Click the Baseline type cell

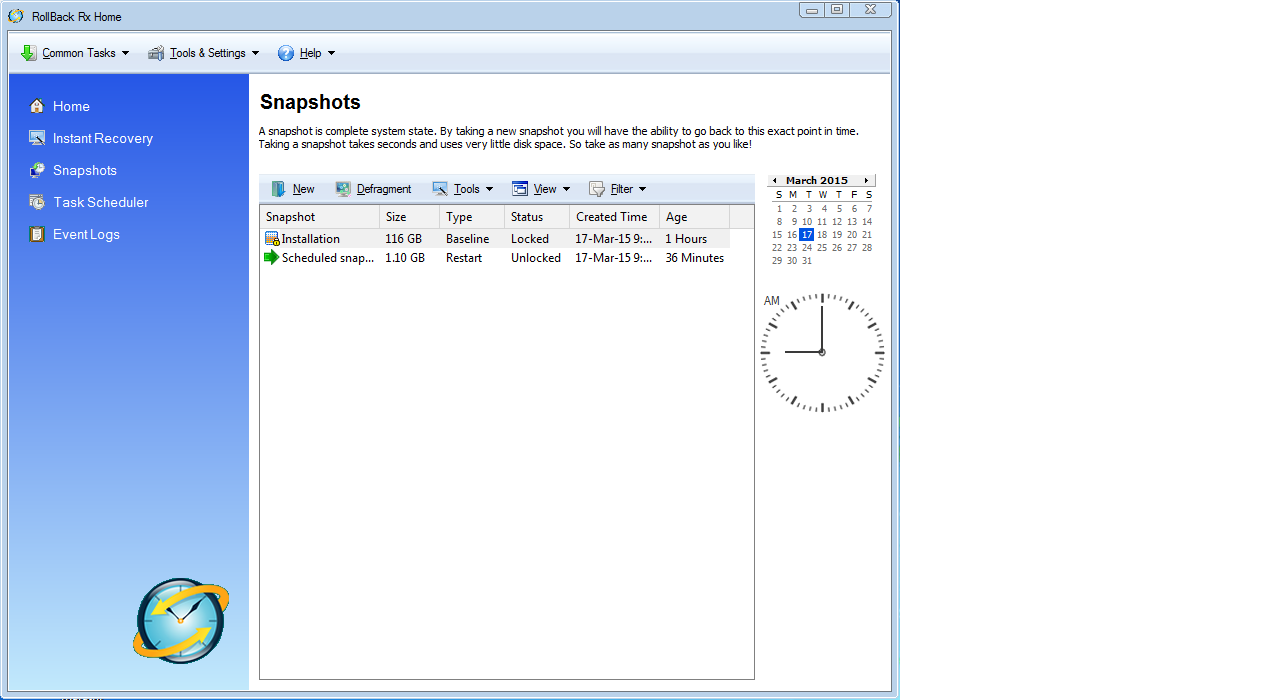[x=468, y=239]
